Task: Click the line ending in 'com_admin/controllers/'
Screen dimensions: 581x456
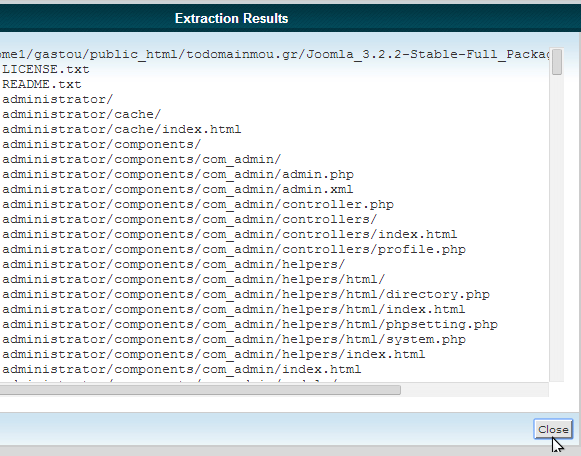Action: (x=190, y=219)
